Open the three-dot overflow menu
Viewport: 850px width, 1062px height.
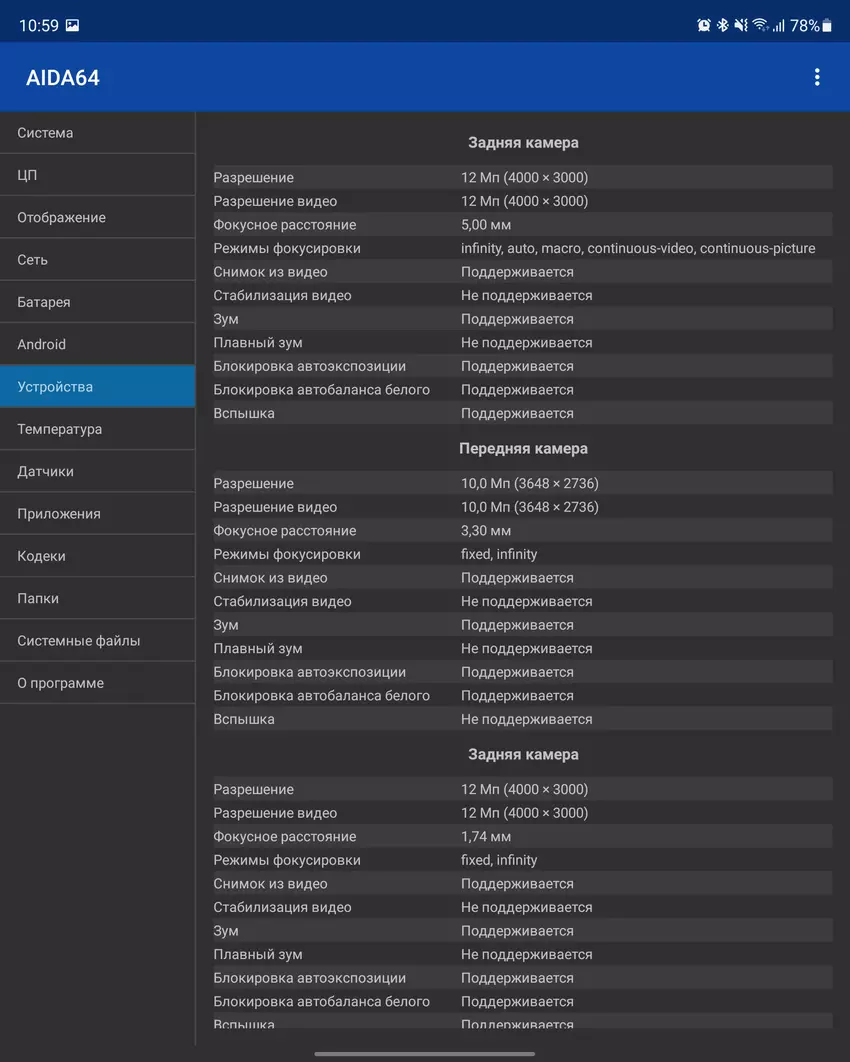click(817, 77)
